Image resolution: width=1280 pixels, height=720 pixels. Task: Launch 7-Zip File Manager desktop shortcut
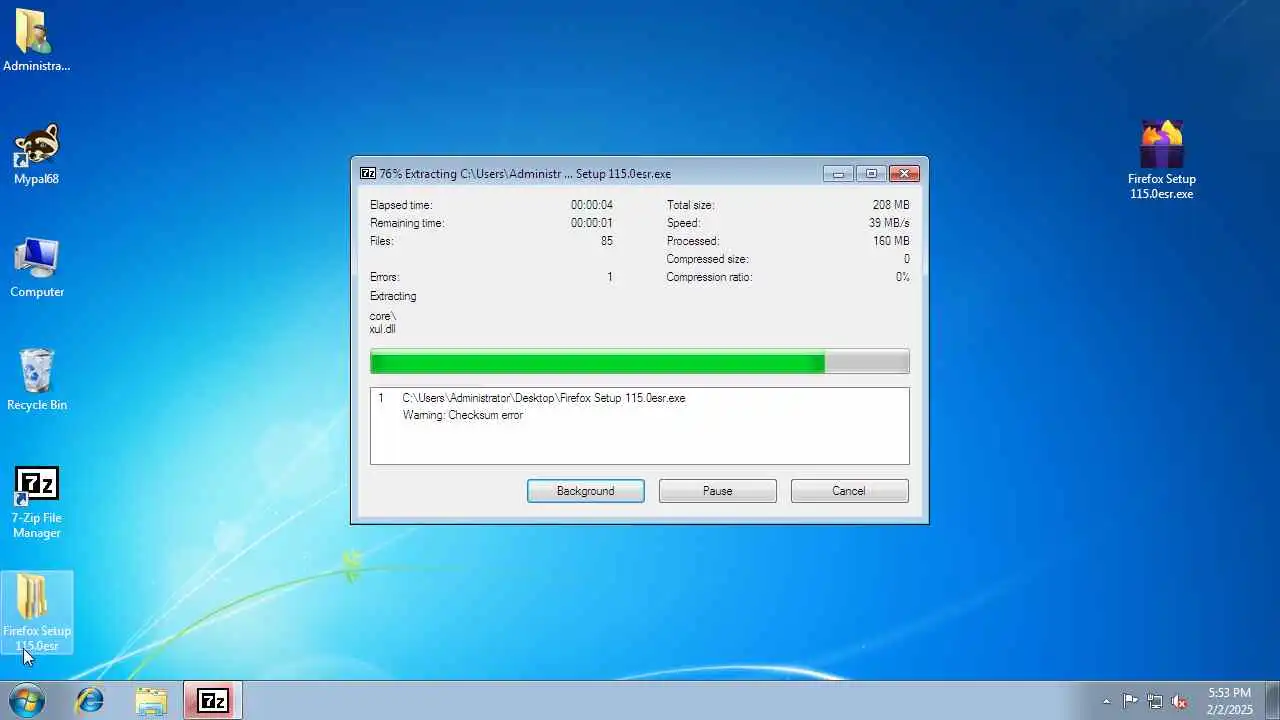tap(36, 502)
